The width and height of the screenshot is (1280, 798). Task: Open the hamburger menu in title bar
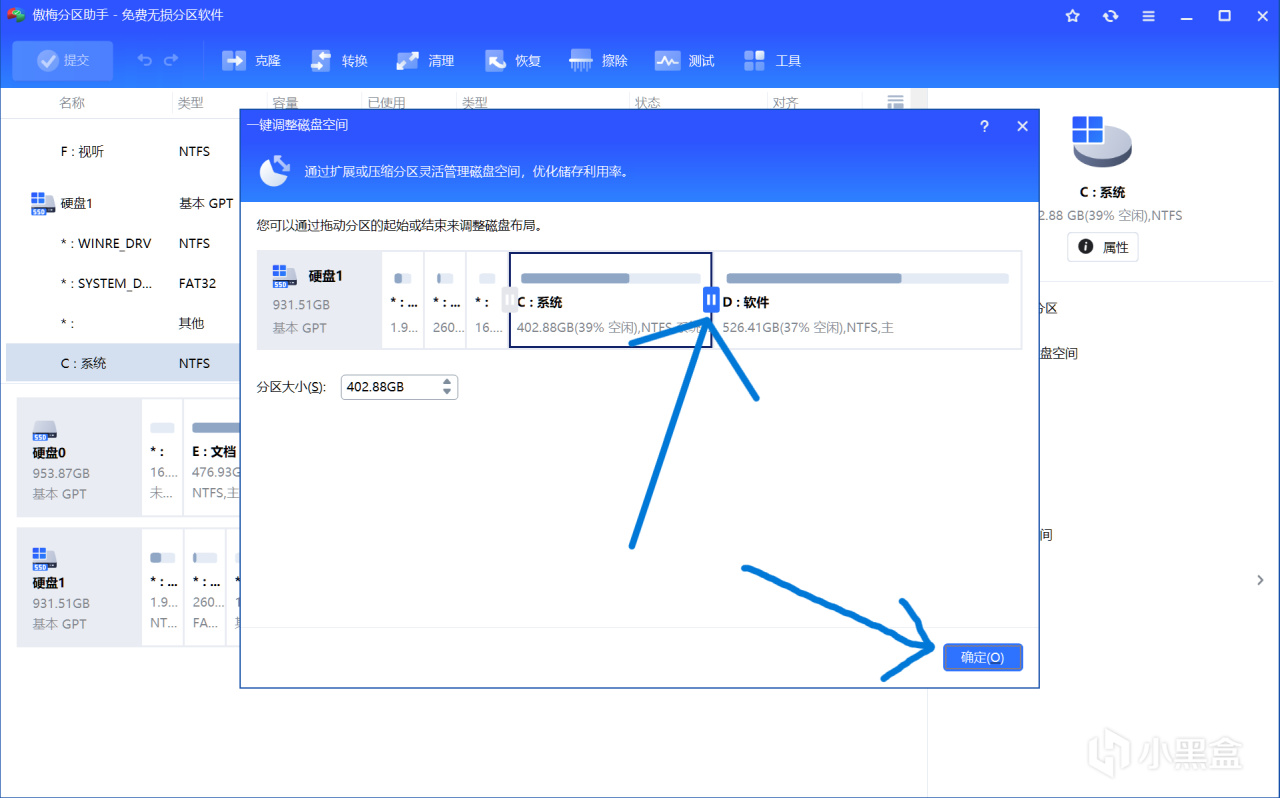[x=1148, y=16]
